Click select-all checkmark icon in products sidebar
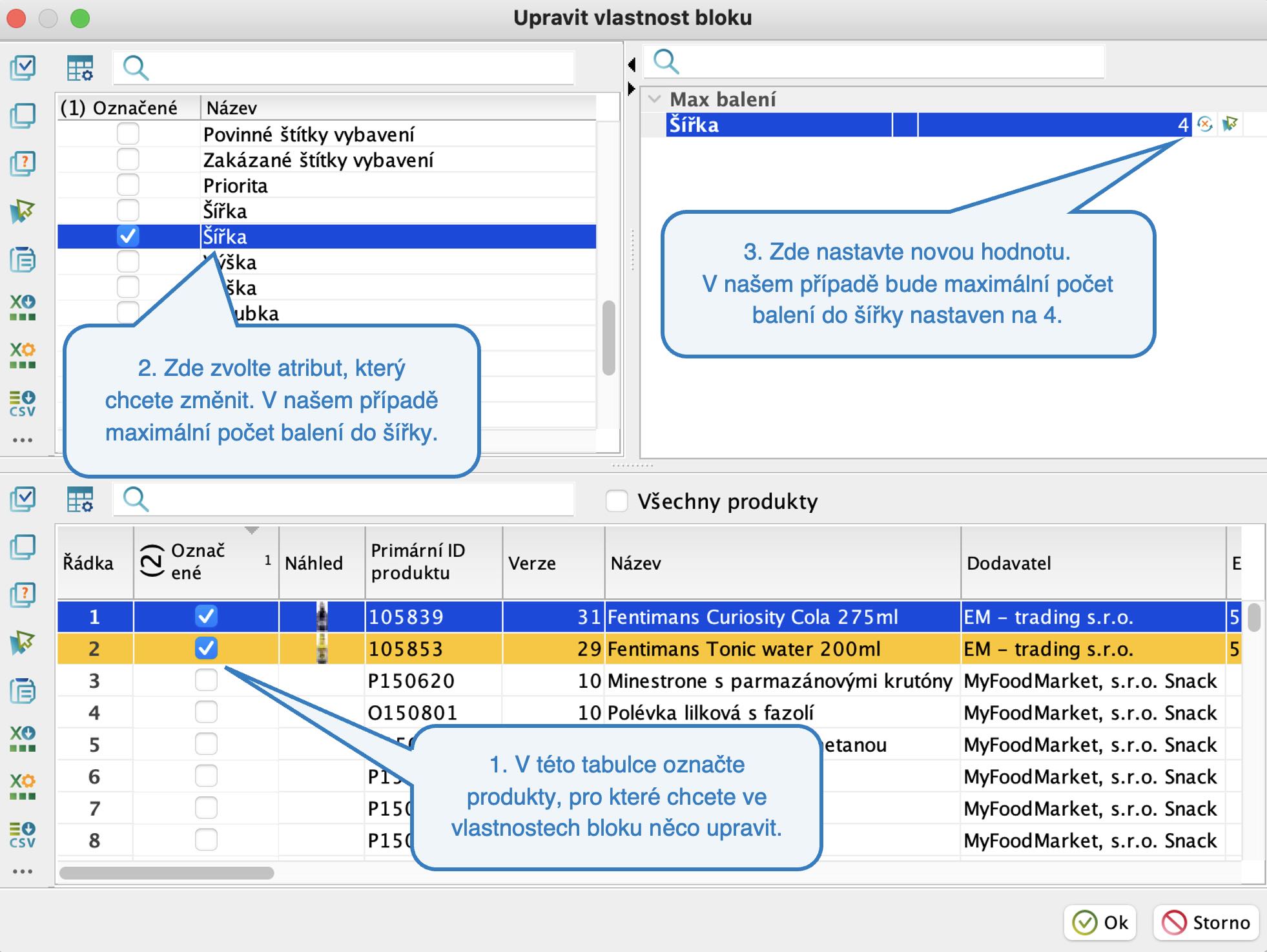The image size is (1267, 952). click(x=23, y=499)
